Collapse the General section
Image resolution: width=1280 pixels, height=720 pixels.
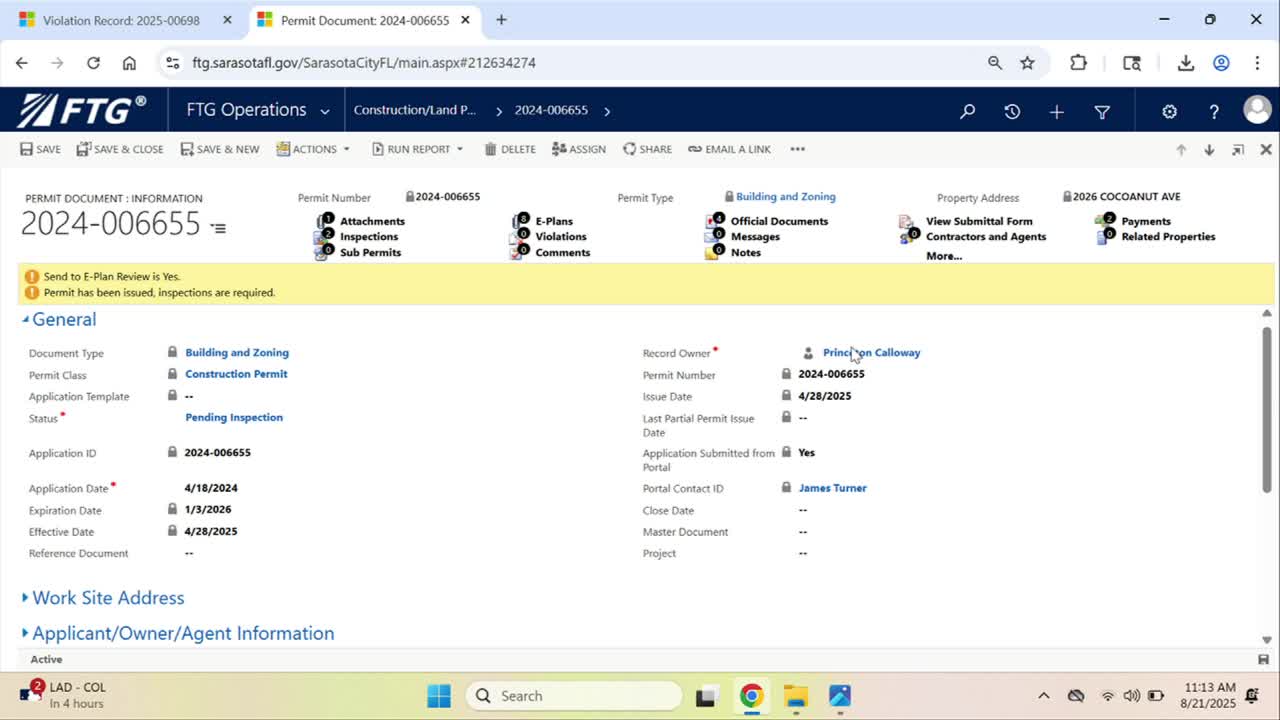click(x=64, y=320)
